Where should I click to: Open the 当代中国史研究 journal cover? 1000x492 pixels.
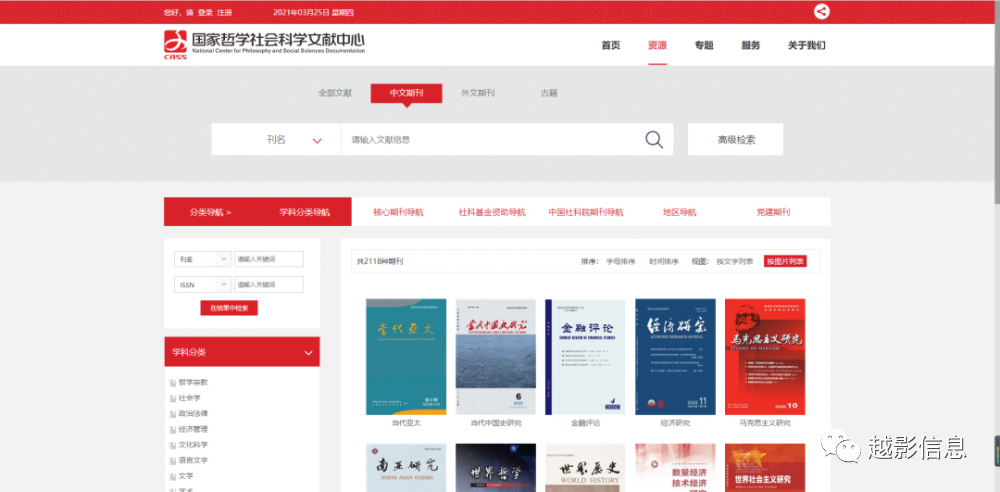coord(496,357)
